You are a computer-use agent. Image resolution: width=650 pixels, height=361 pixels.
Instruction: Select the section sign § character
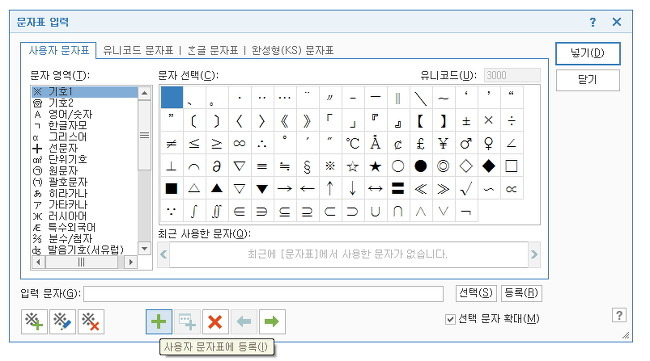click(307, 166)
